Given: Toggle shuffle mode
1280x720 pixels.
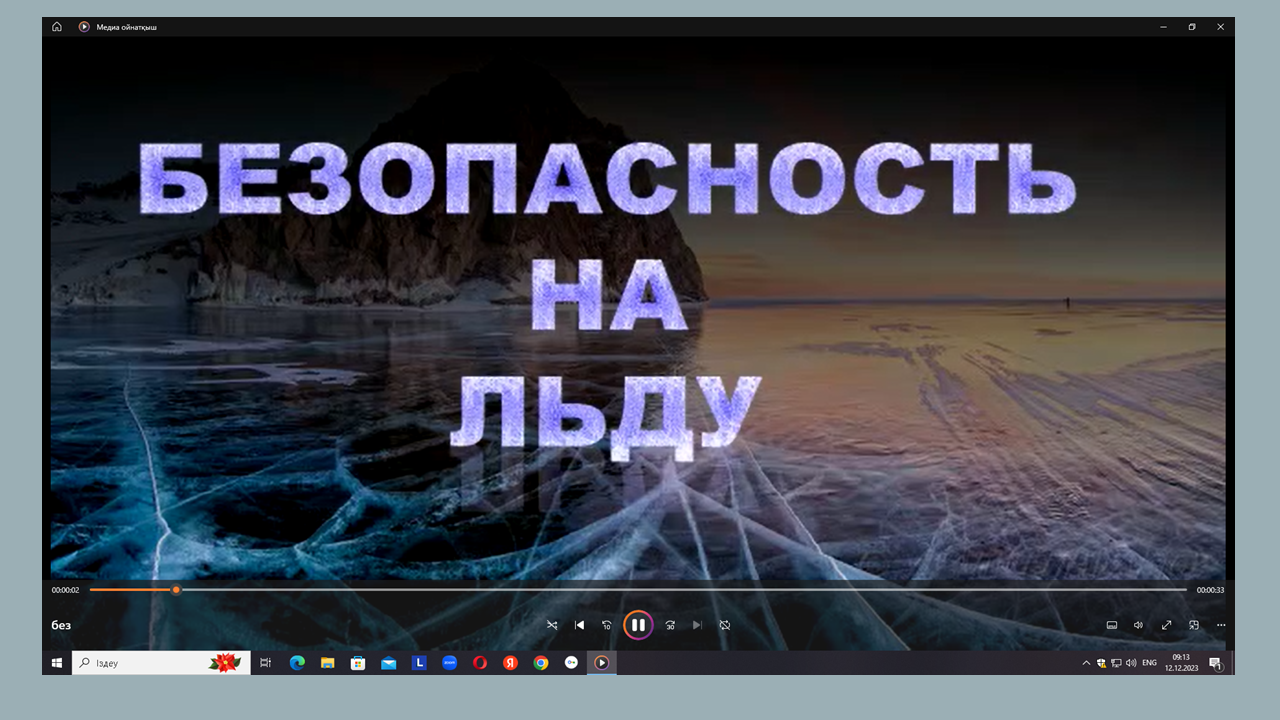Looking at the screenshot, I should click(x=552, y=625).
